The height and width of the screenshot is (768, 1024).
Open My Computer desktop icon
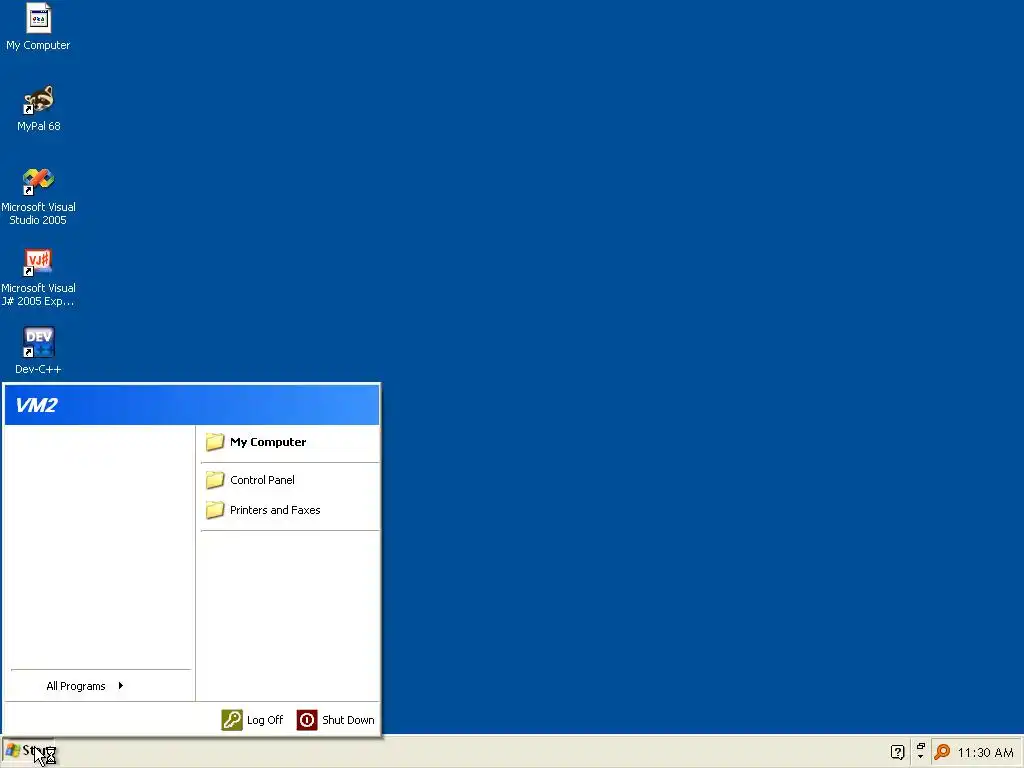[38, 27]
